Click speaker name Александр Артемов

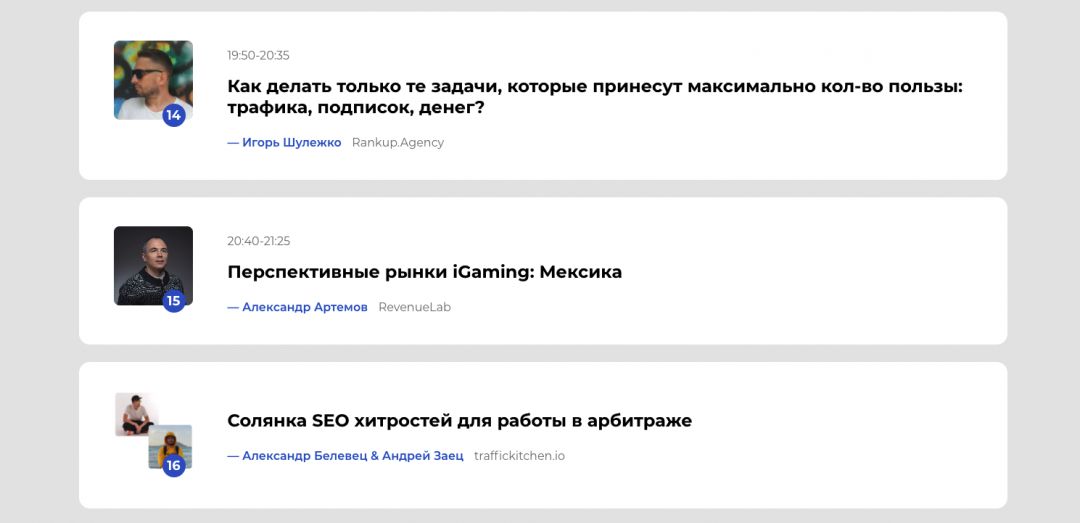(304, 307)
